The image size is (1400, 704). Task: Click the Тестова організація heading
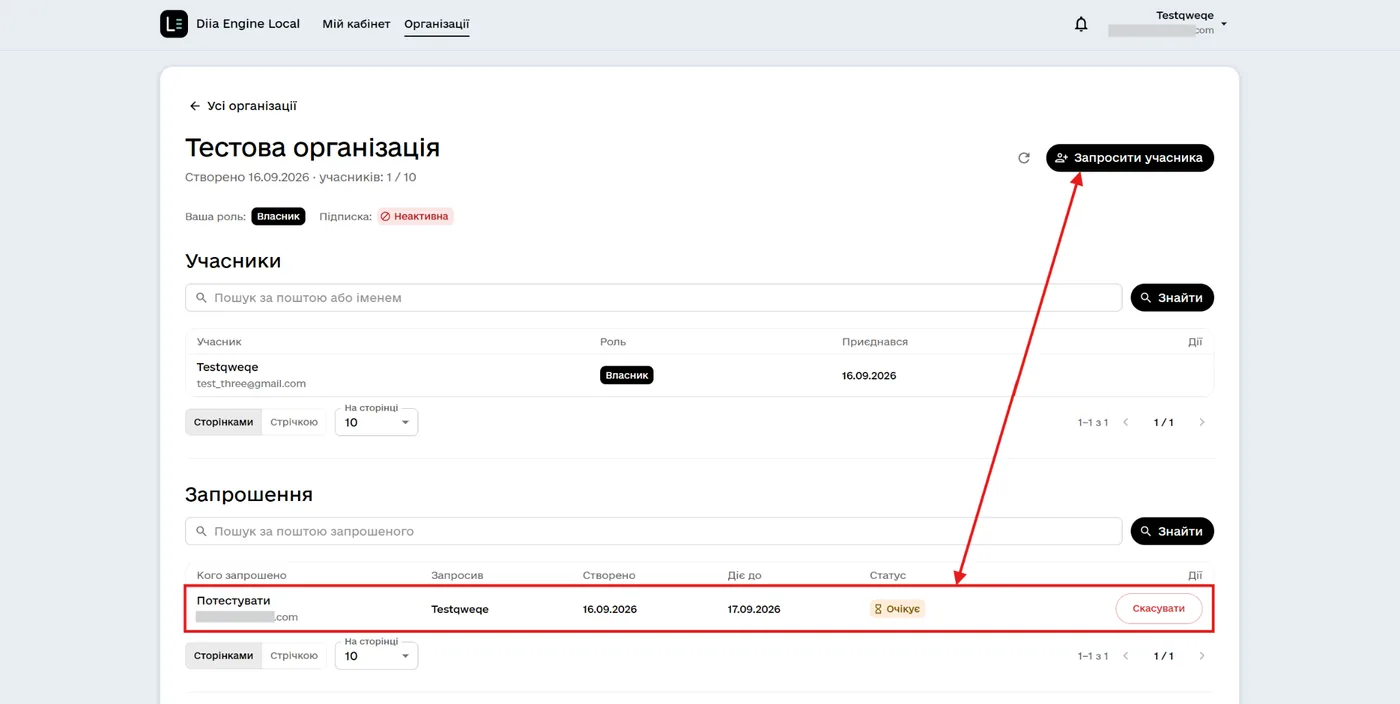(312, 148)
